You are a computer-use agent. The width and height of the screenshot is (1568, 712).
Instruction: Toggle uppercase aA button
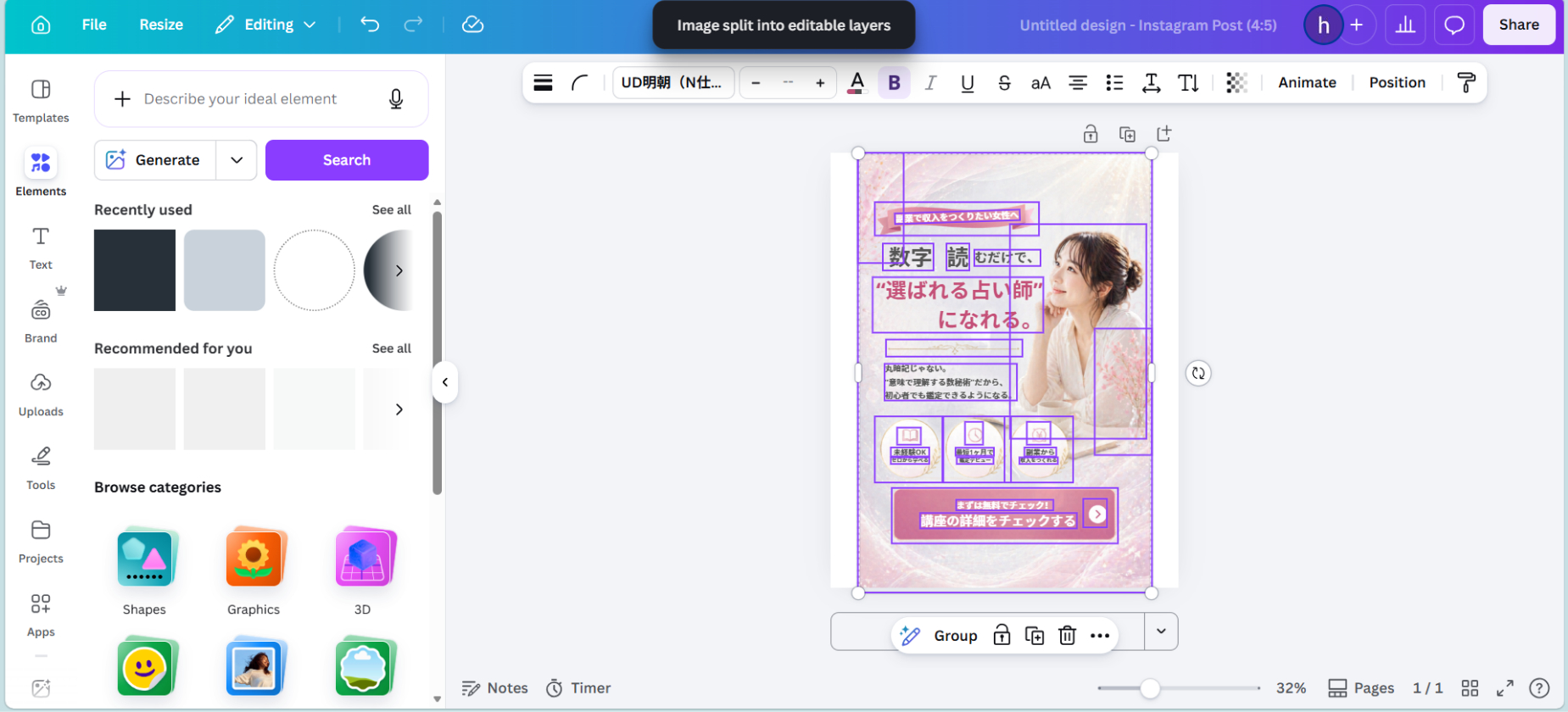[1041, 82]
